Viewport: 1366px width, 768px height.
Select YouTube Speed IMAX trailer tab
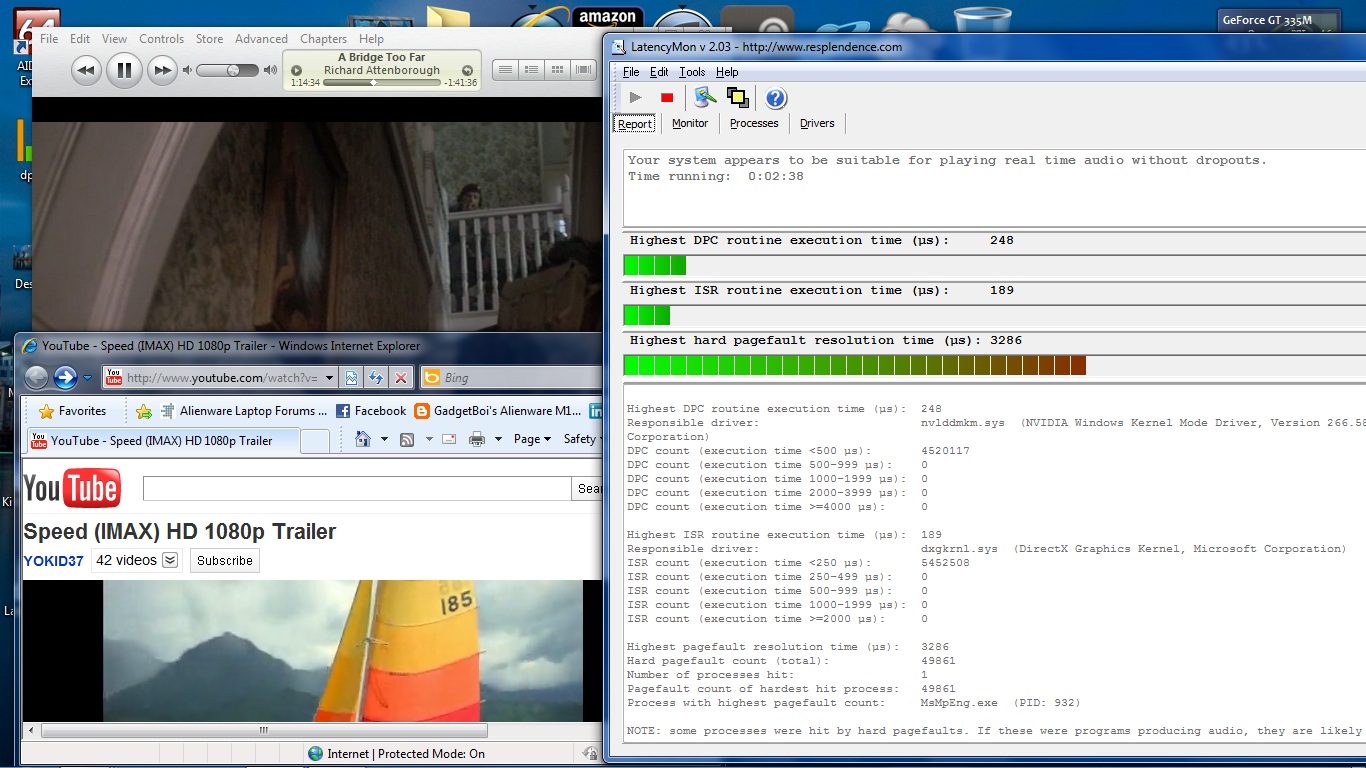164,441
